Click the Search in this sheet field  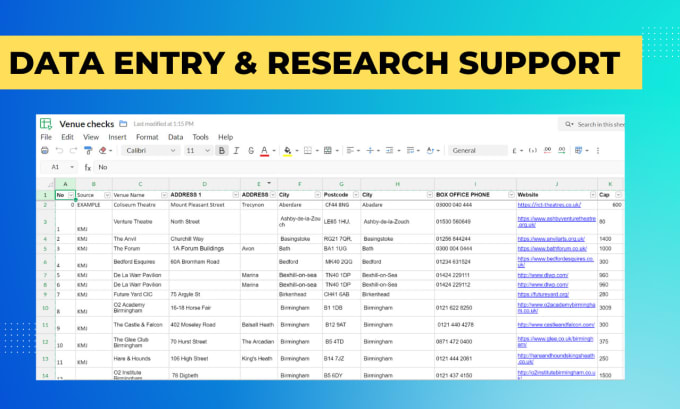(594, 124)
